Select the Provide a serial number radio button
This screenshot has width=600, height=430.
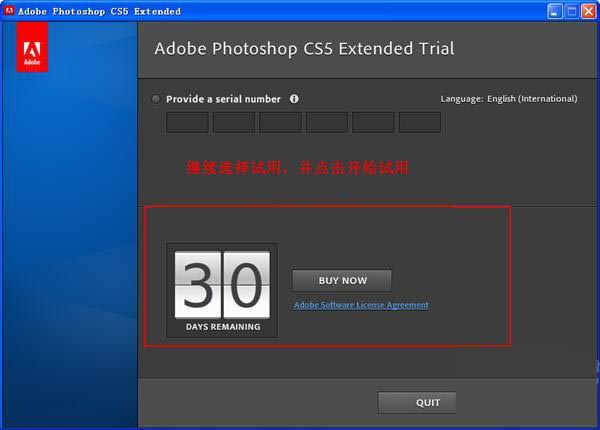(156, 99)
